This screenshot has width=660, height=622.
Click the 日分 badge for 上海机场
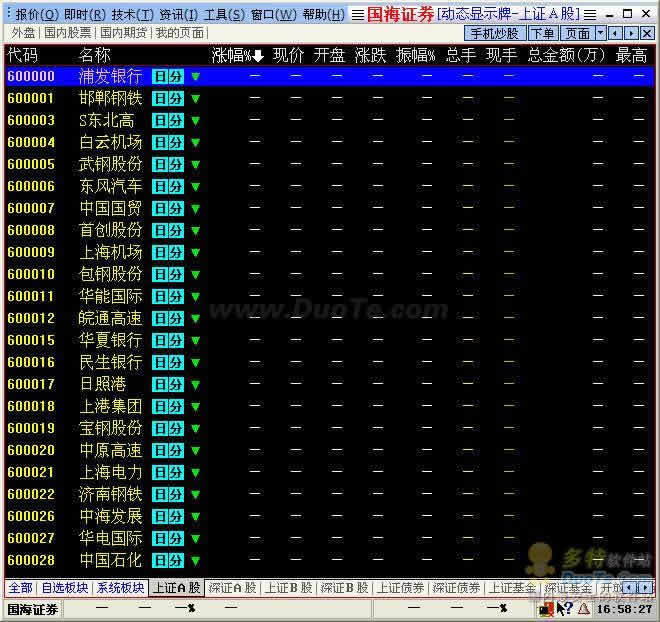point(168,252)
